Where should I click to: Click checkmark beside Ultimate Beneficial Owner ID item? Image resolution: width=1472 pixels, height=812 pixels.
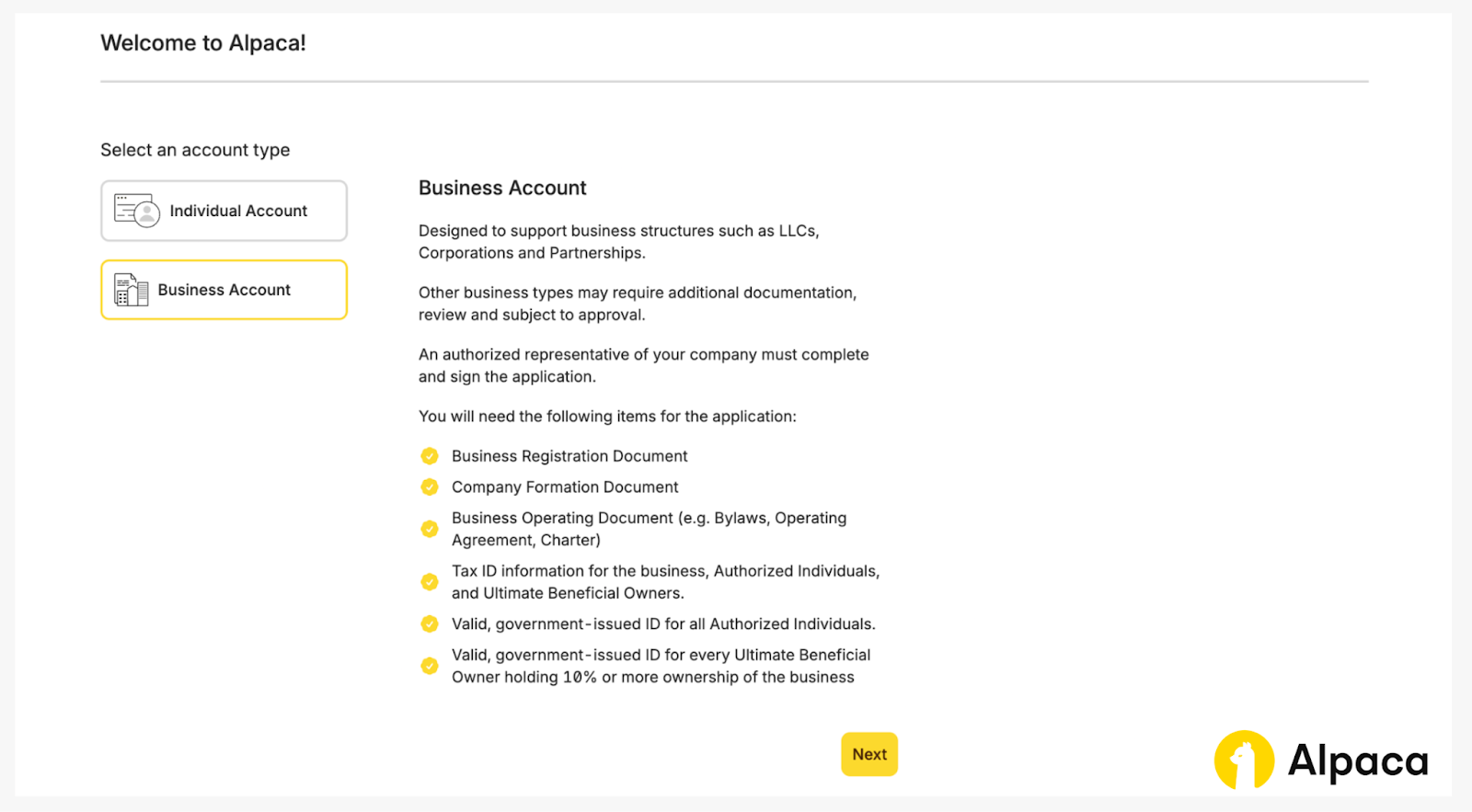click(x=430, y=666)
